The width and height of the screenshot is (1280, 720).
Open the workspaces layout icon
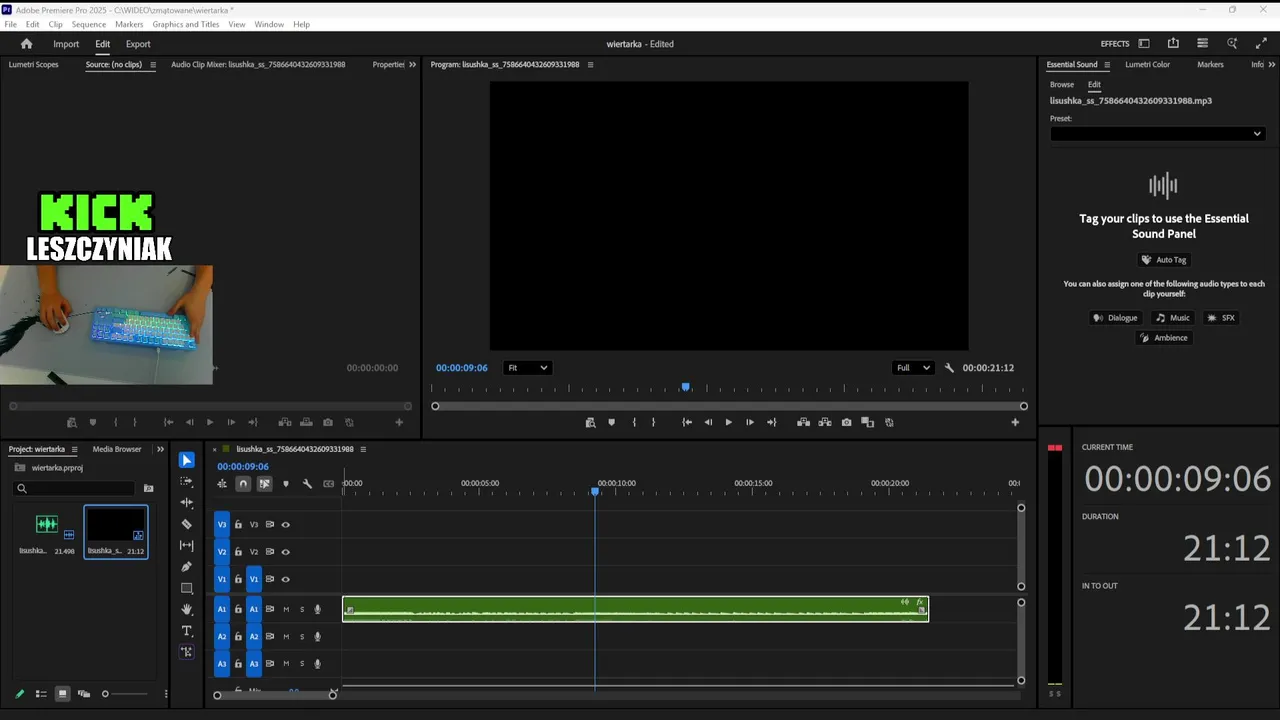point(1144,44)
